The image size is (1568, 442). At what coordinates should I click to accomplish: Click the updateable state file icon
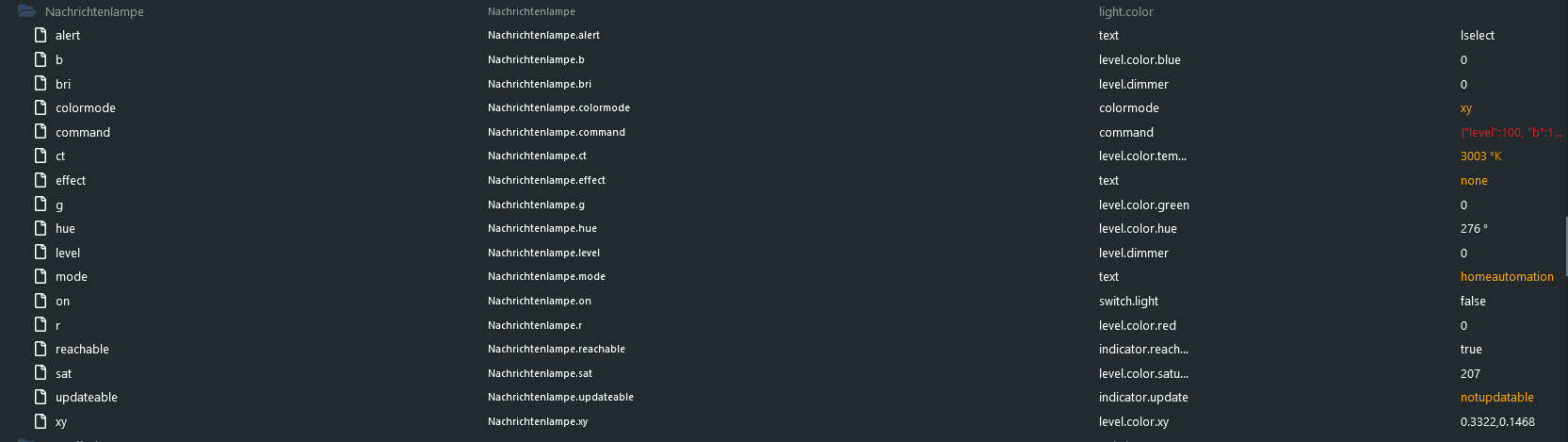40,397
